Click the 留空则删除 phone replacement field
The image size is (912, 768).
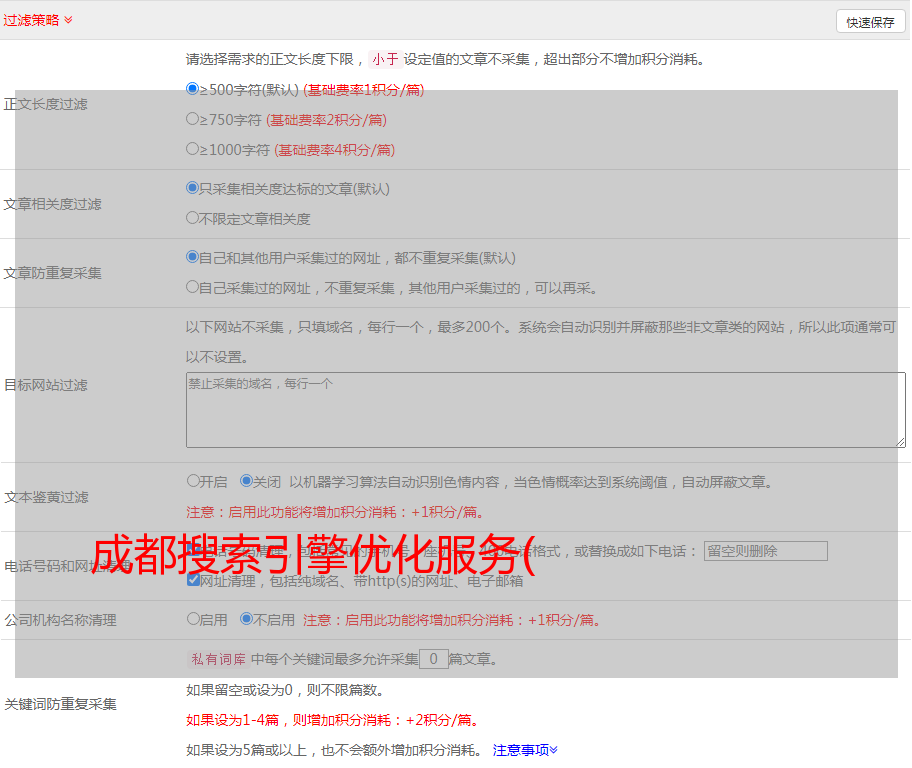(765, 551)
